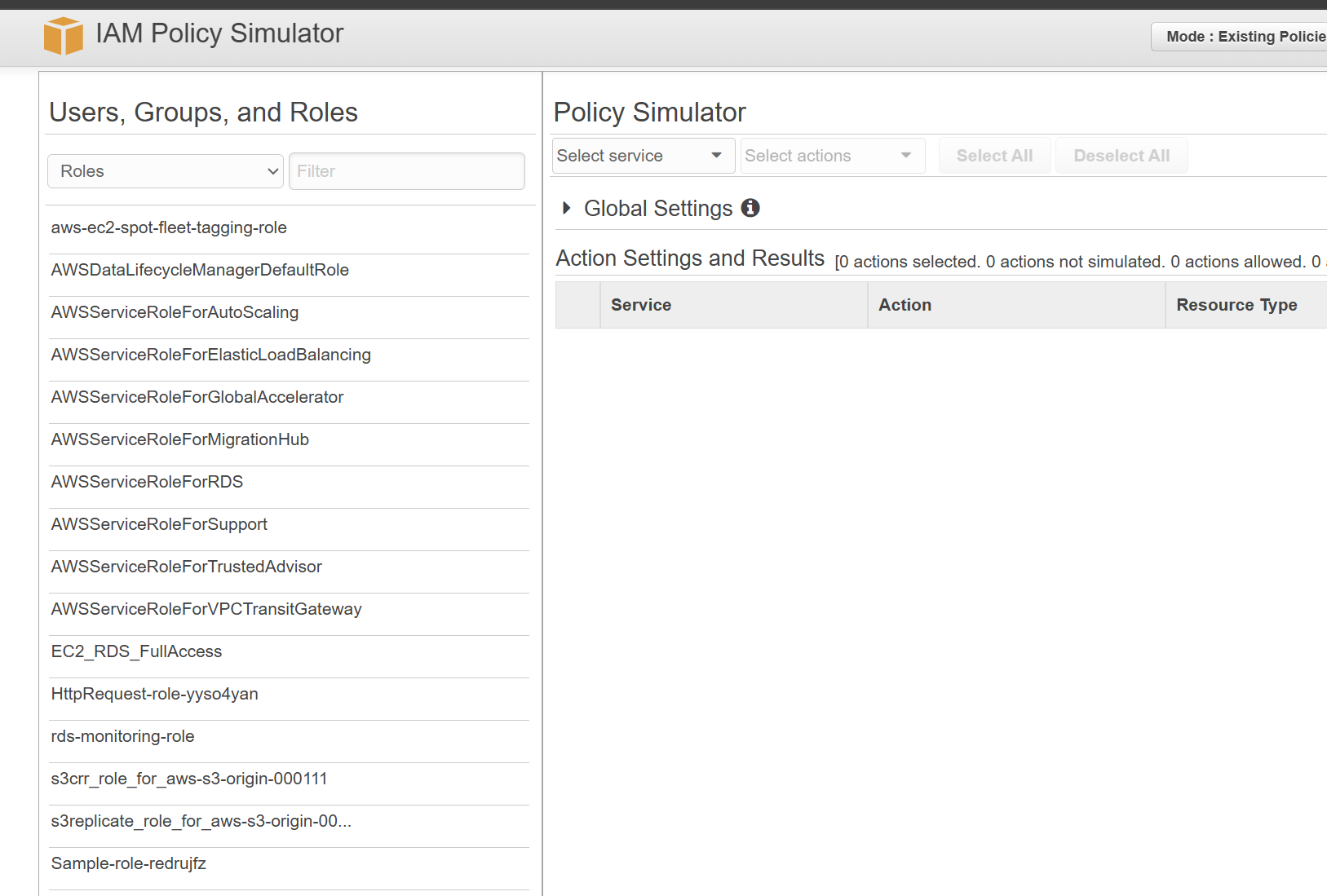
Task: Click the orange IAM cube logo
Action: (63, 36)
